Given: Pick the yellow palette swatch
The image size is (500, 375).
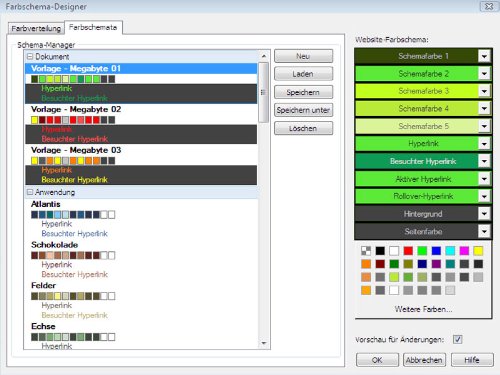Looking at the screenshot, I should [x=478, y=251].
